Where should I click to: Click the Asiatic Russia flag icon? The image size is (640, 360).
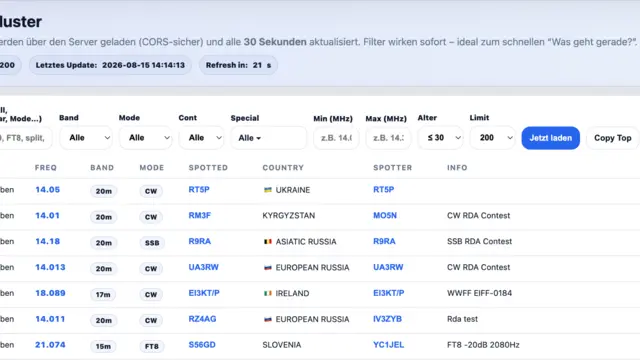(268, 242)
